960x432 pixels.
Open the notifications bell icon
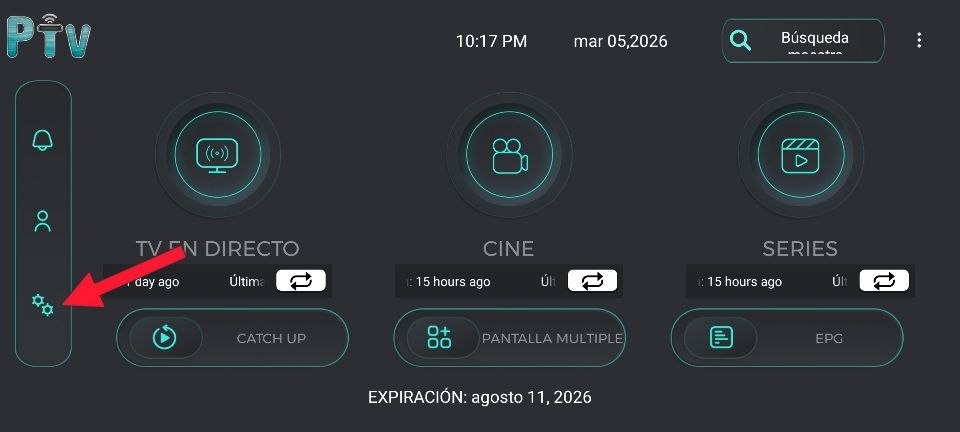(42, 140)
